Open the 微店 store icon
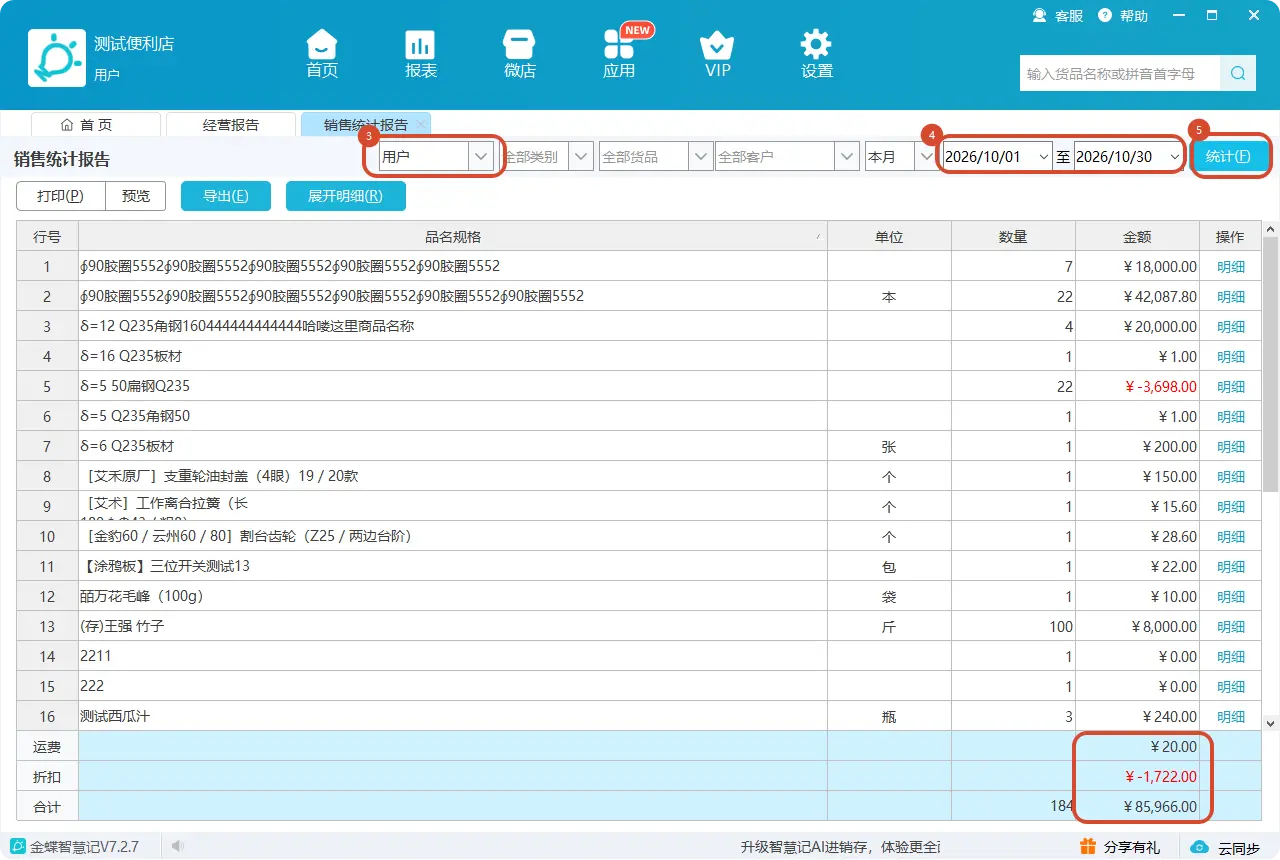 pyautogui.click(x=519, y=45)
